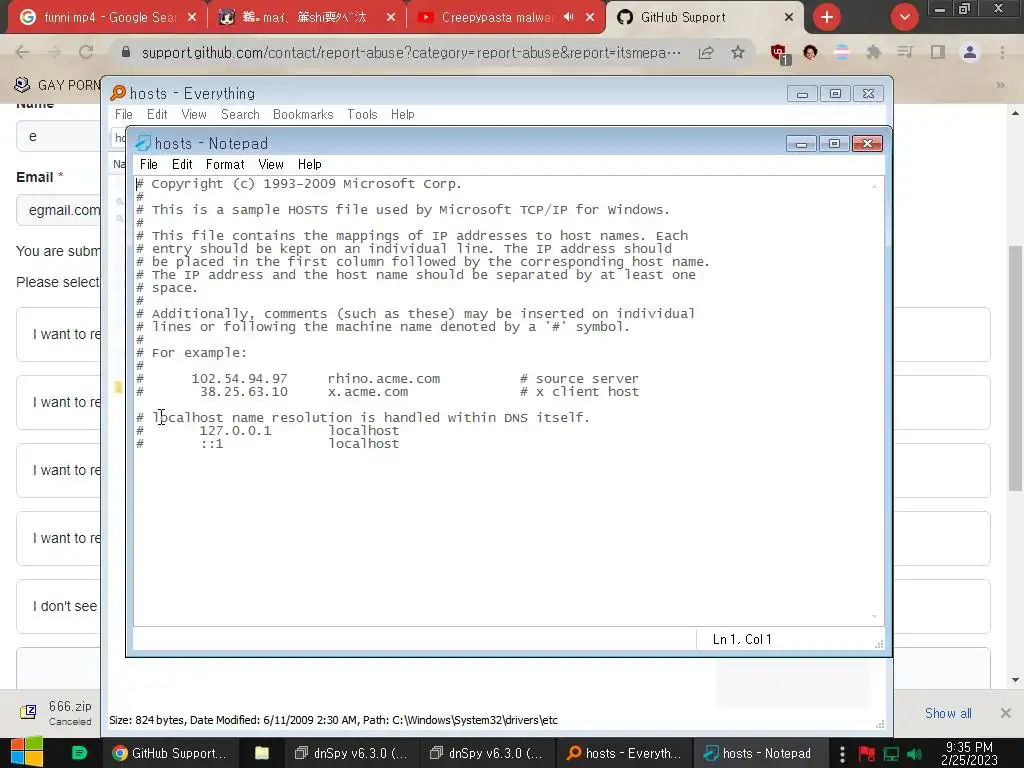Click the Email input field

pyautogui.click(x=58, y=210)
